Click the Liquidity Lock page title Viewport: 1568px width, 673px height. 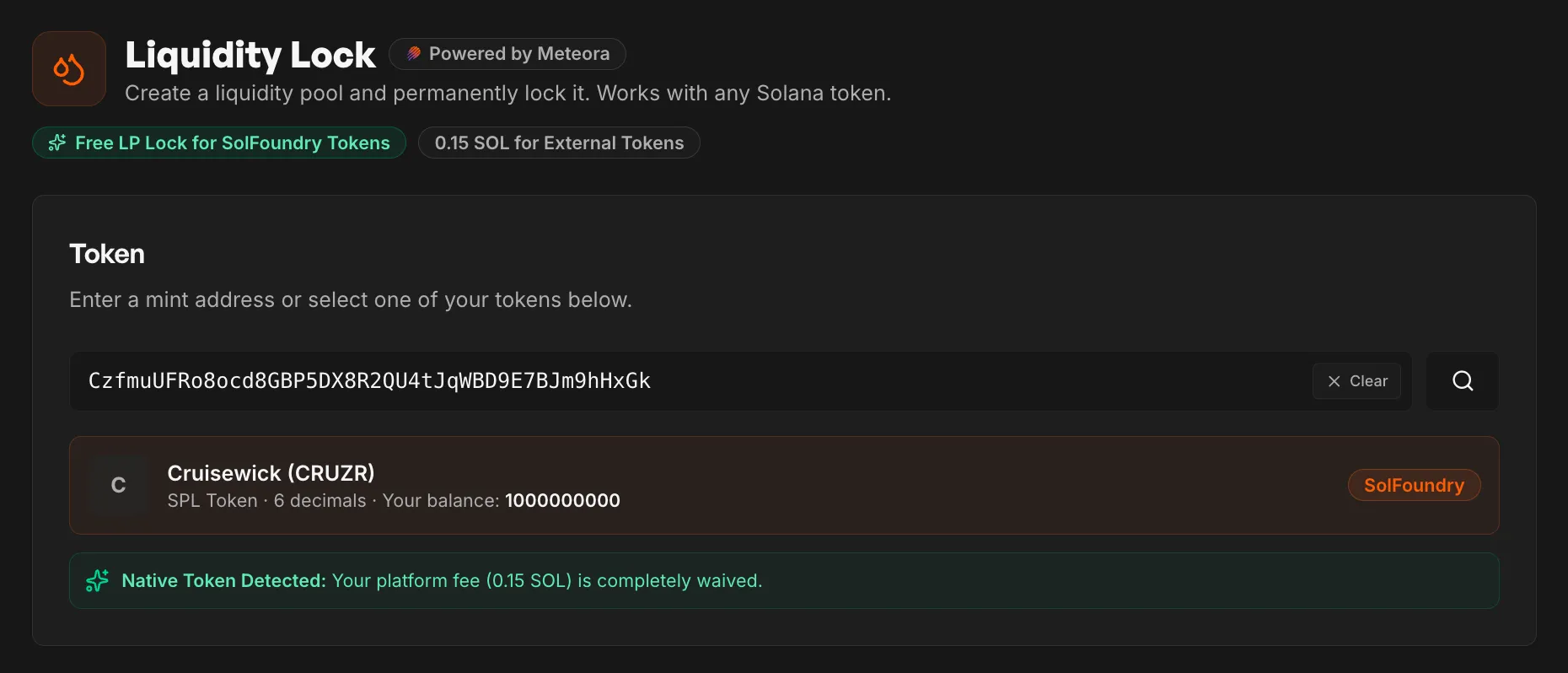(x=250, y=56)
